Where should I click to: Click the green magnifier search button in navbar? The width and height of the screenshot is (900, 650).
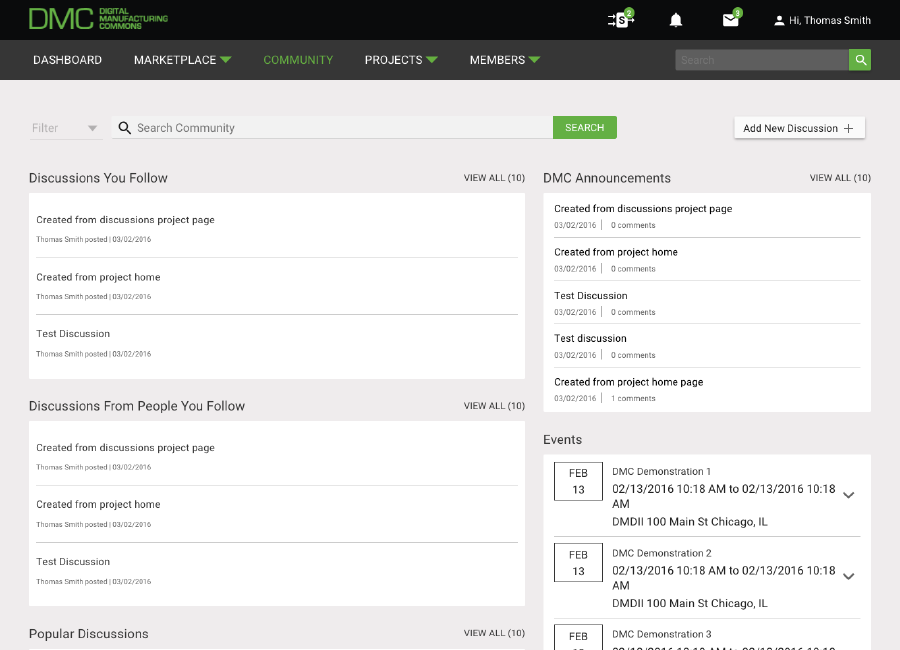[x=860, y=60]
